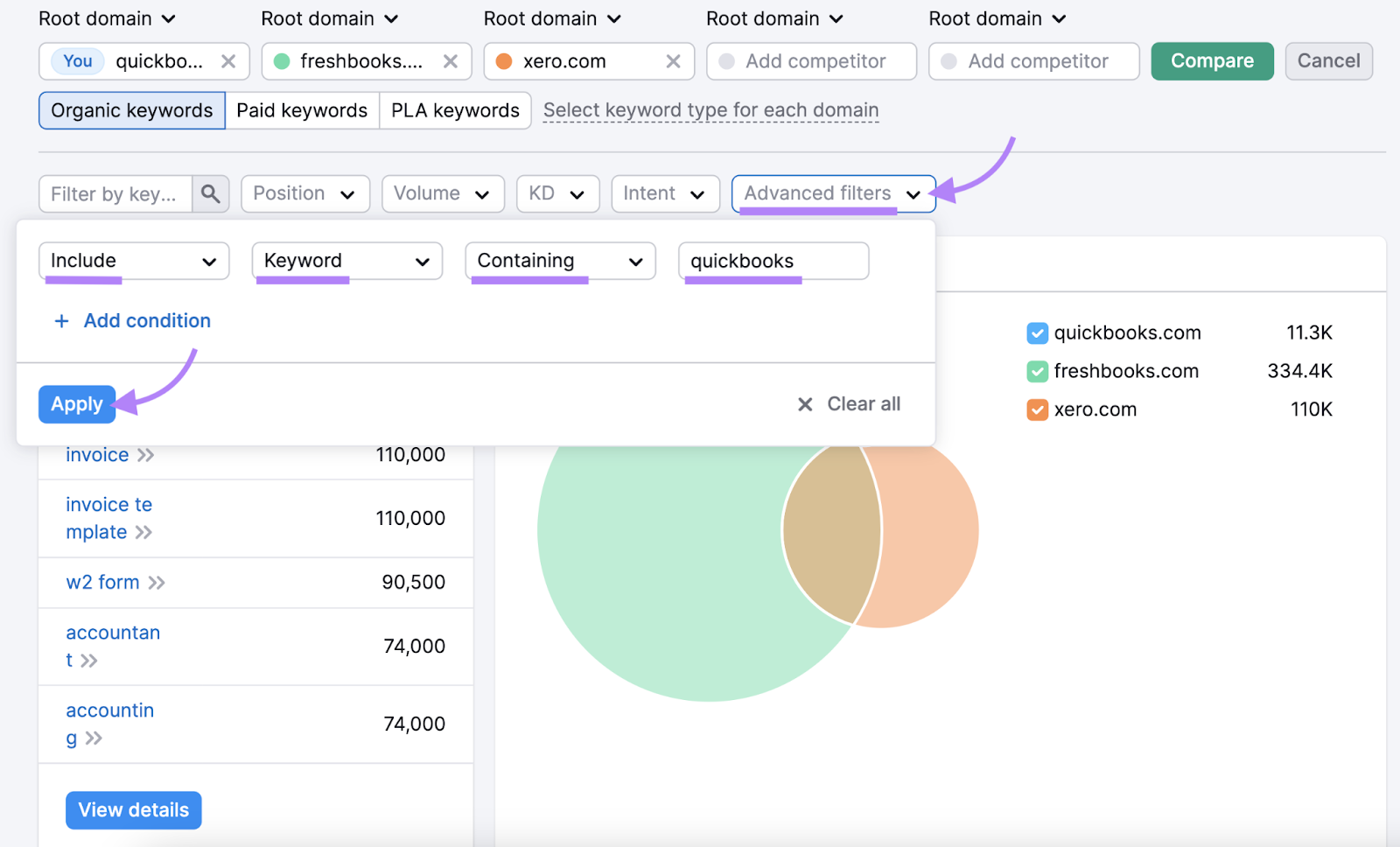Image resolution: width=1400 pixels, height=847 pixels.
Task: Select the PLA keywords tab
Action: 455,110
